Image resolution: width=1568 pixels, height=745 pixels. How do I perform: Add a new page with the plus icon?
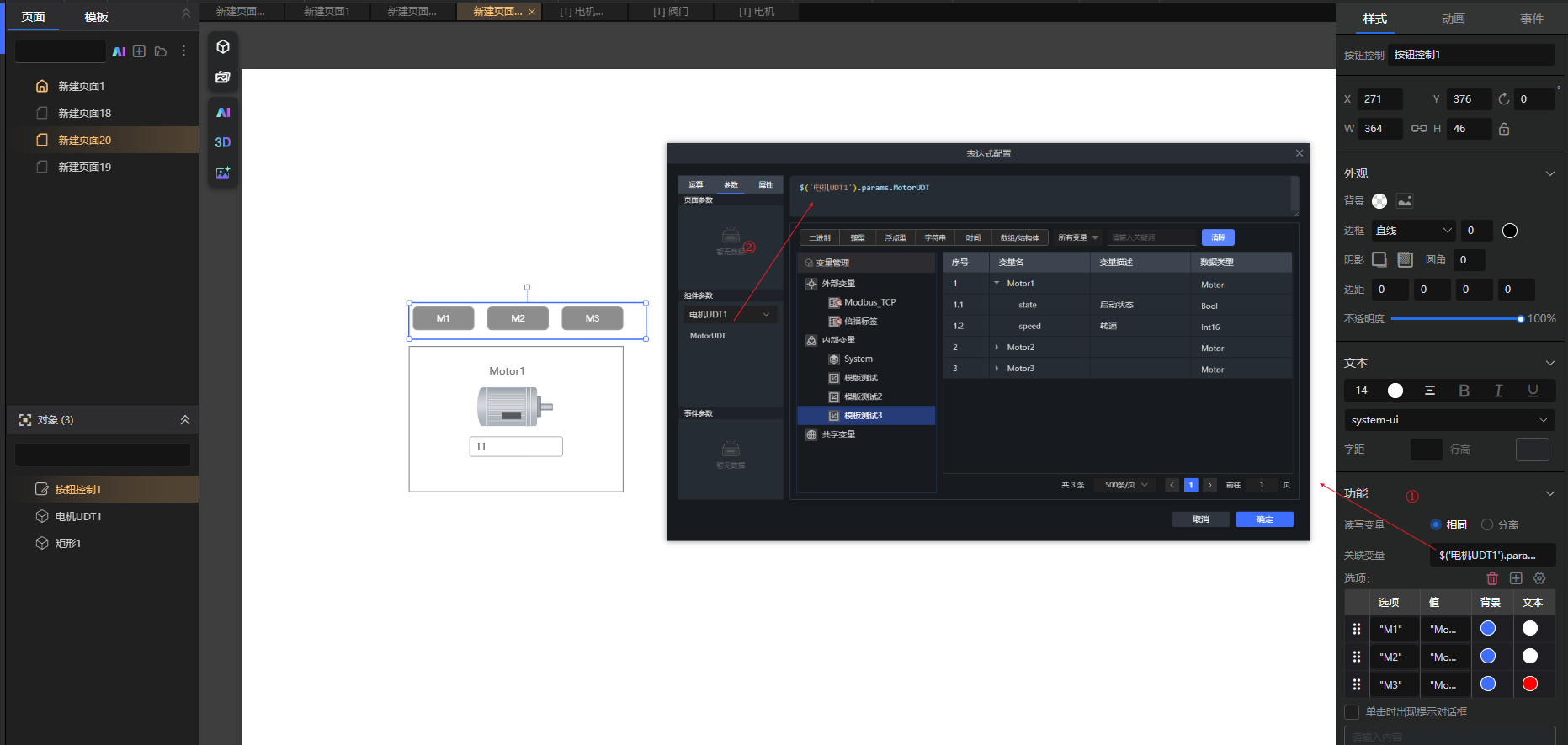[140, 51]
